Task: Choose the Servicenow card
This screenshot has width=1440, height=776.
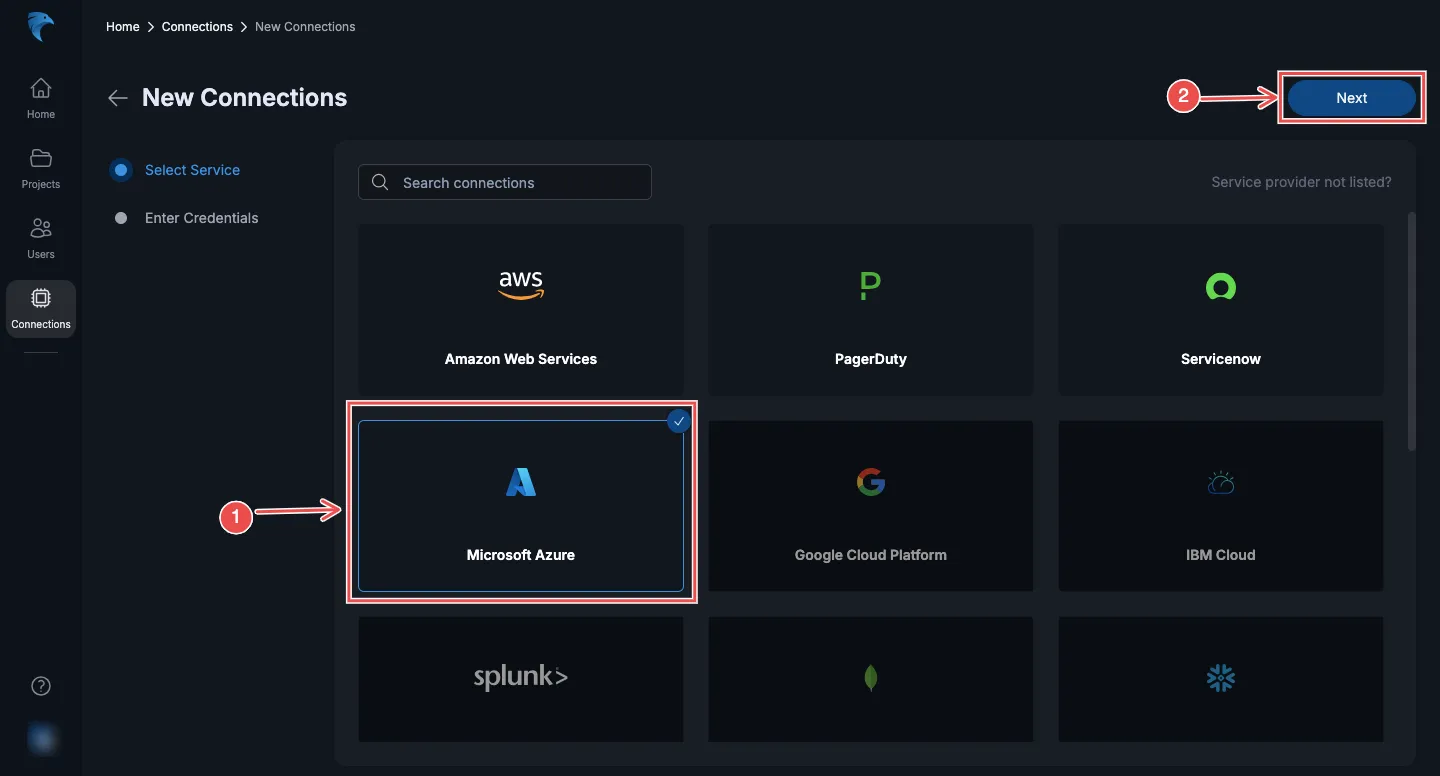Action: point(1221,309)
